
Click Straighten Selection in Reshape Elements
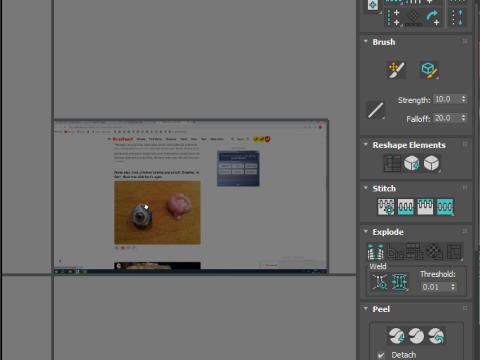(x=392, y=163)
